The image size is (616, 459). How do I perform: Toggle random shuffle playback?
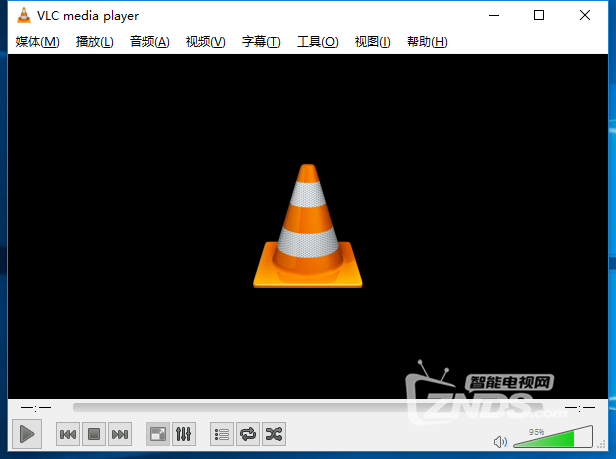(274, 434)
